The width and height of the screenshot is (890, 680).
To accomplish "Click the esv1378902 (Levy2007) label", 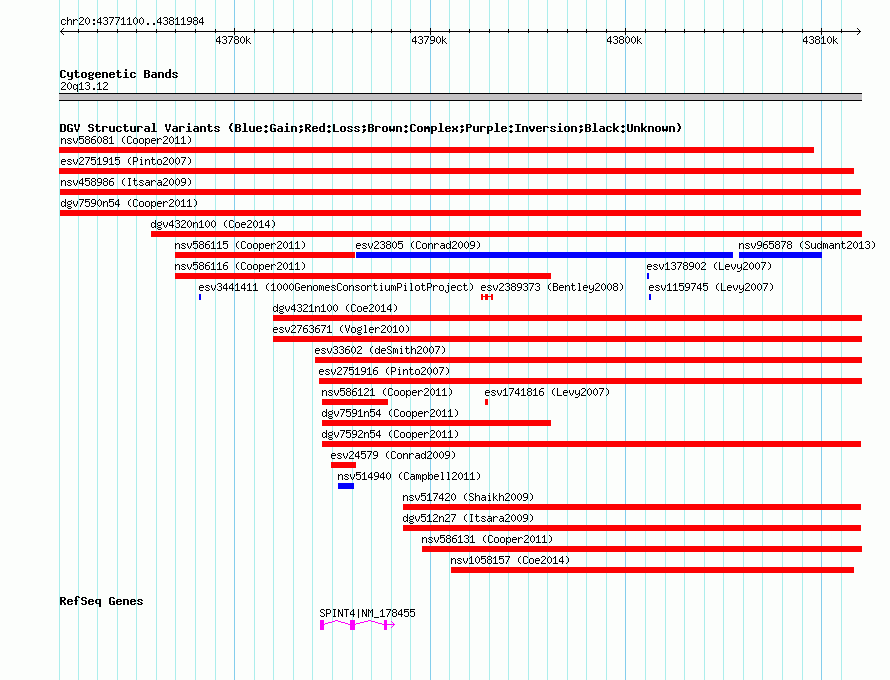I will [x=709, y=266].
